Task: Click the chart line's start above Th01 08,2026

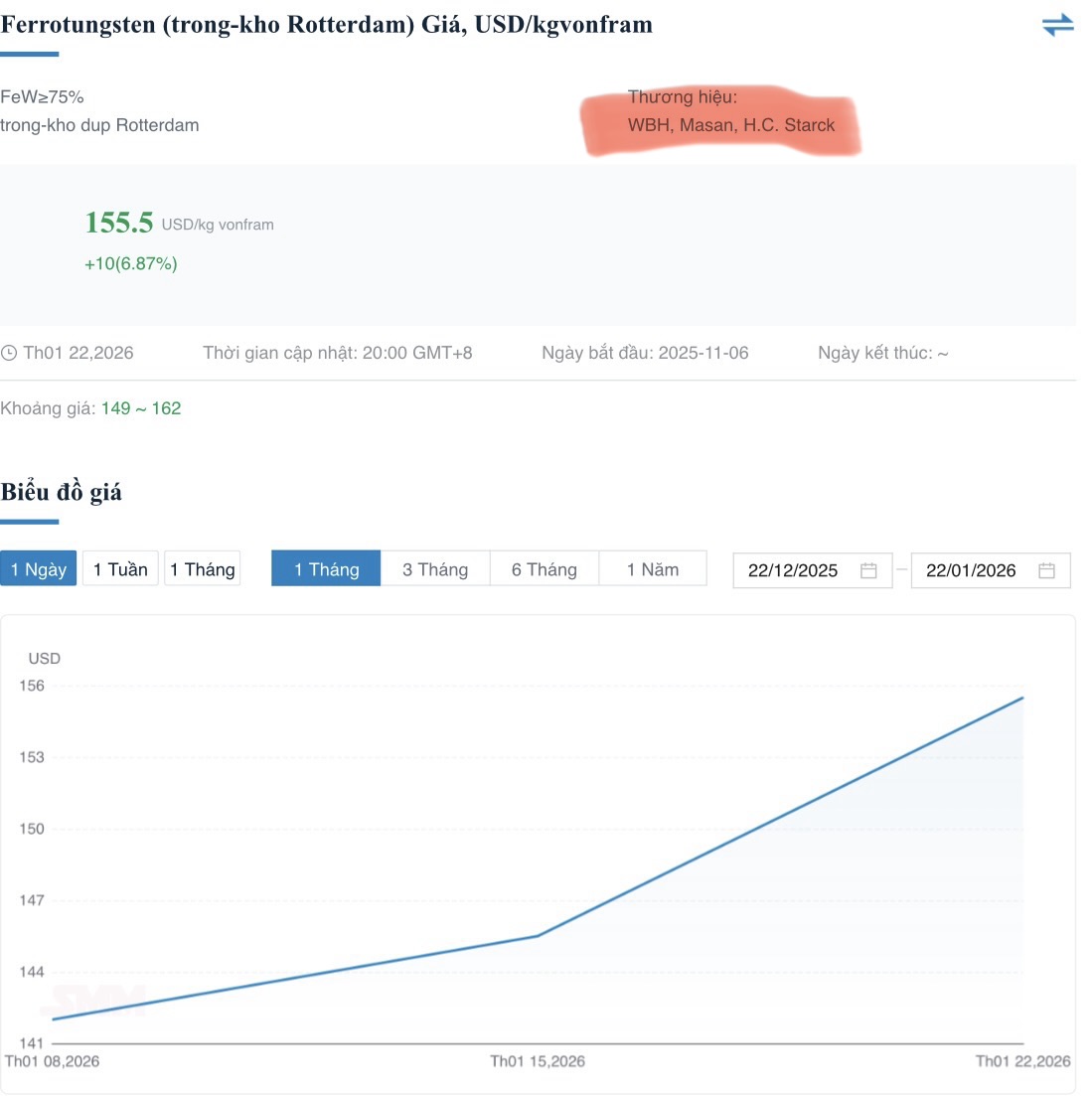Action: (53, 1019)
